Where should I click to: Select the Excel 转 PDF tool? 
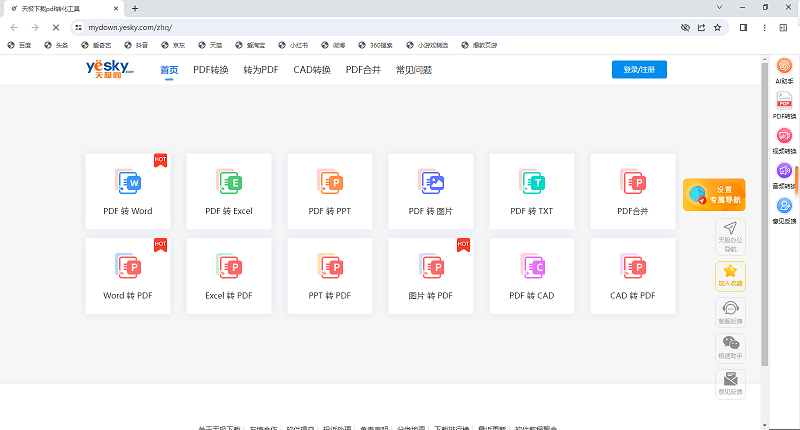click(x=229, y=274)
